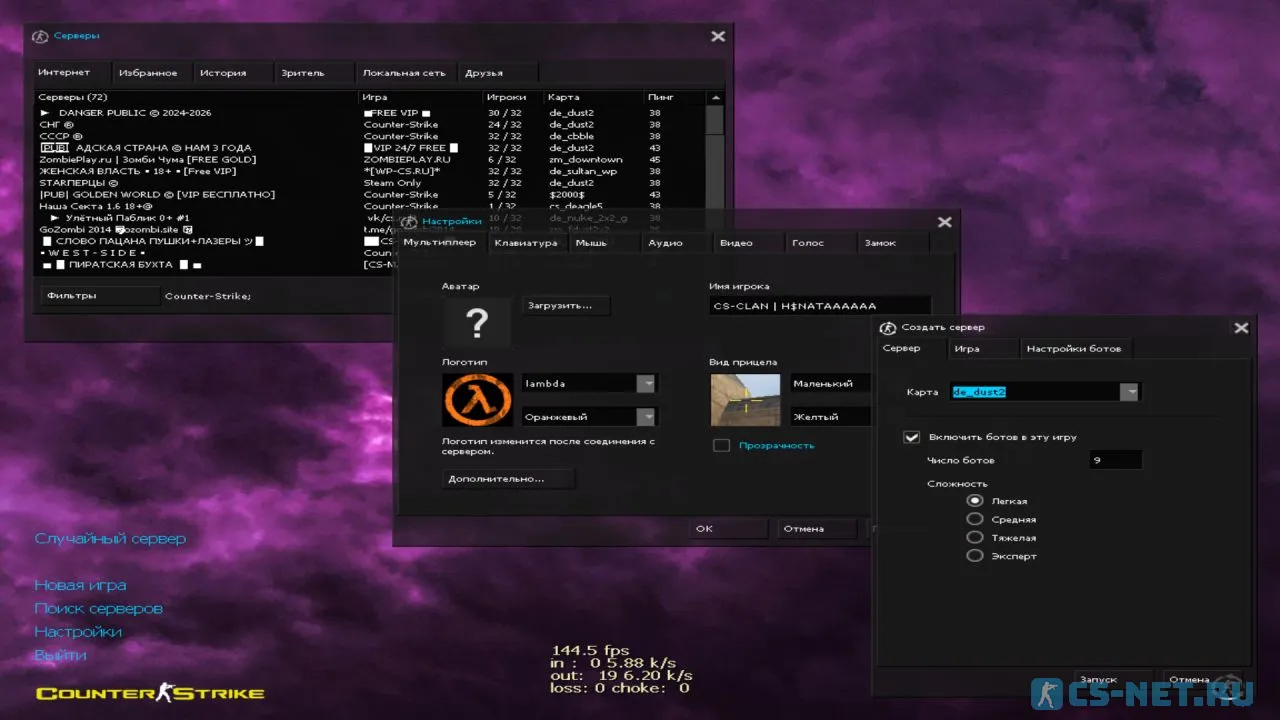Click the orange lambda logo preview
The image size is (1280, 720).
point(477,400)
